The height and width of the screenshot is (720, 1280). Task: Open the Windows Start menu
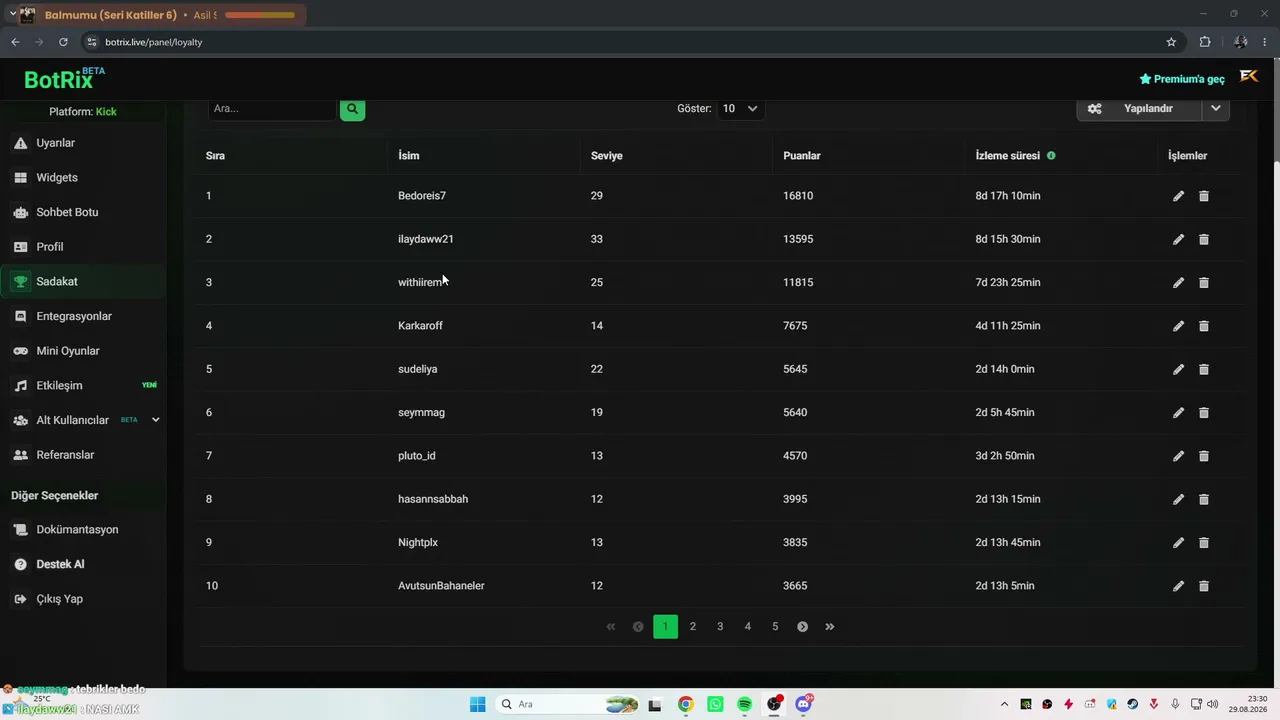(x=477, y=704)
